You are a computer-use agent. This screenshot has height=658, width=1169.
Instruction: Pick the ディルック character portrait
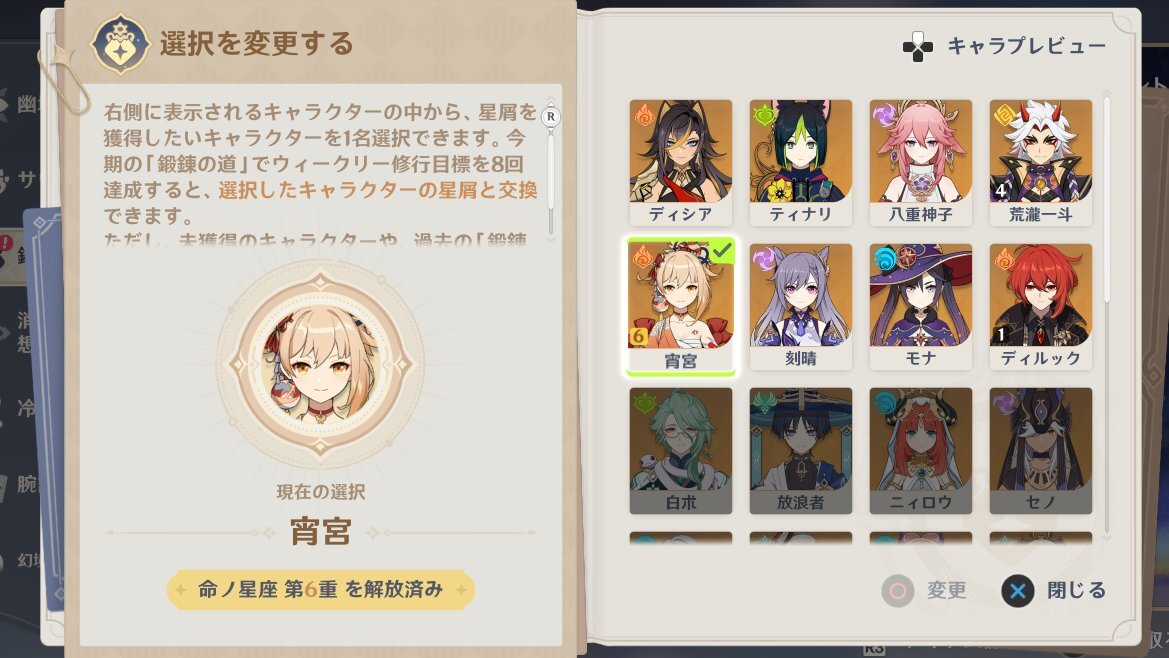tap(1040, 306)
